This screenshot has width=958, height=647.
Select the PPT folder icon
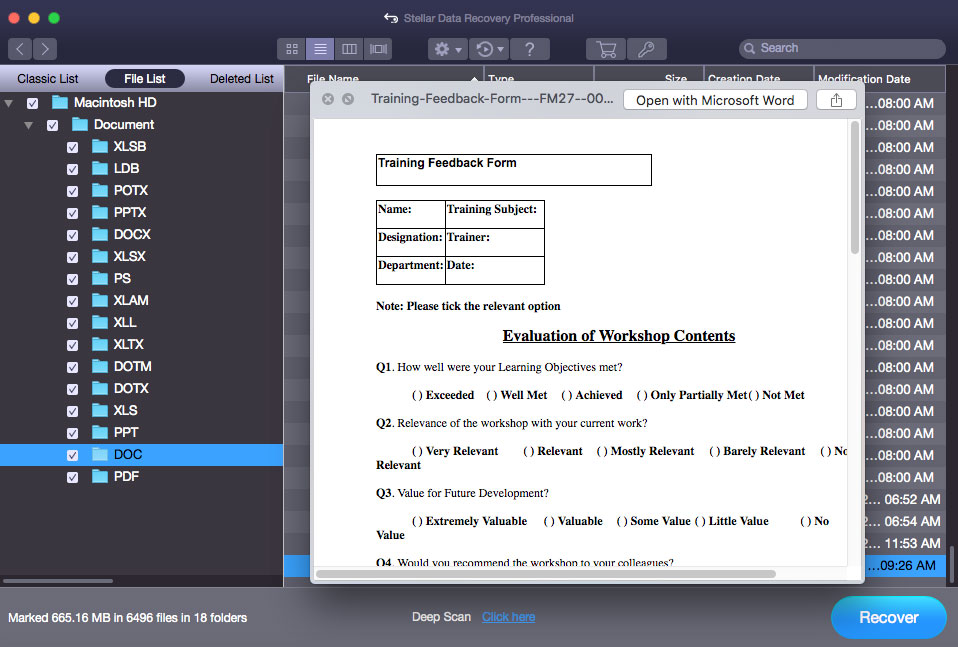(x=100, y=433)
